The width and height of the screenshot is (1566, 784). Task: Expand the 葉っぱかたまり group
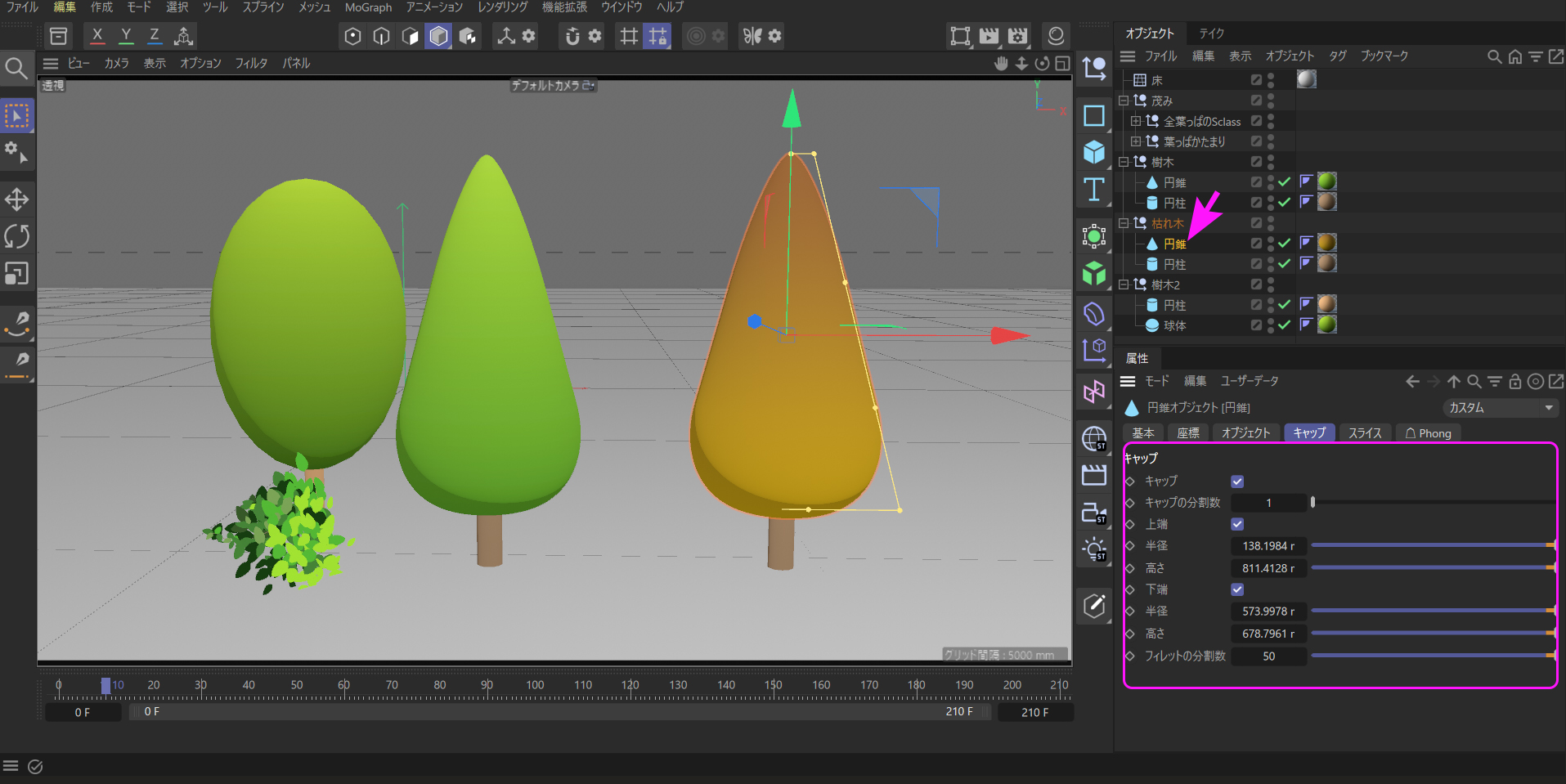(1136, 141)
